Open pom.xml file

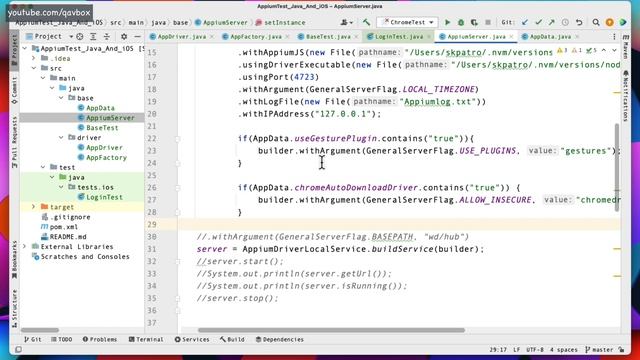[x=64, y=227]
